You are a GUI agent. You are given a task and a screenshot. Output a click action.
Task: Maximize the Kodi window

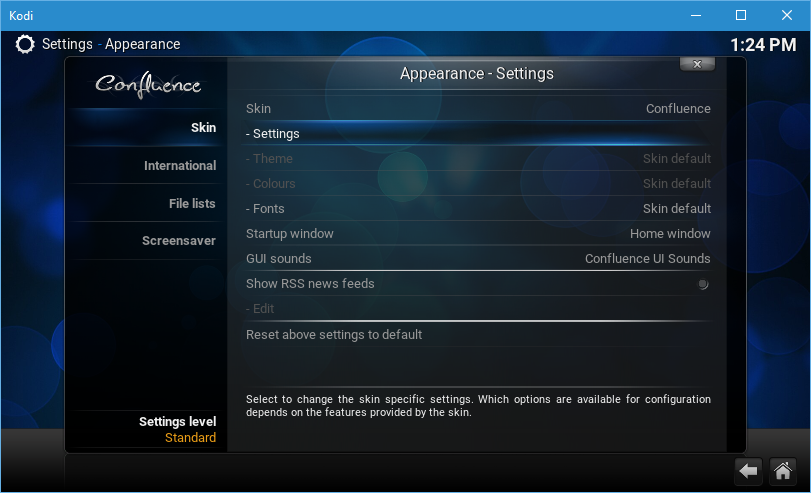click(740, 15)
